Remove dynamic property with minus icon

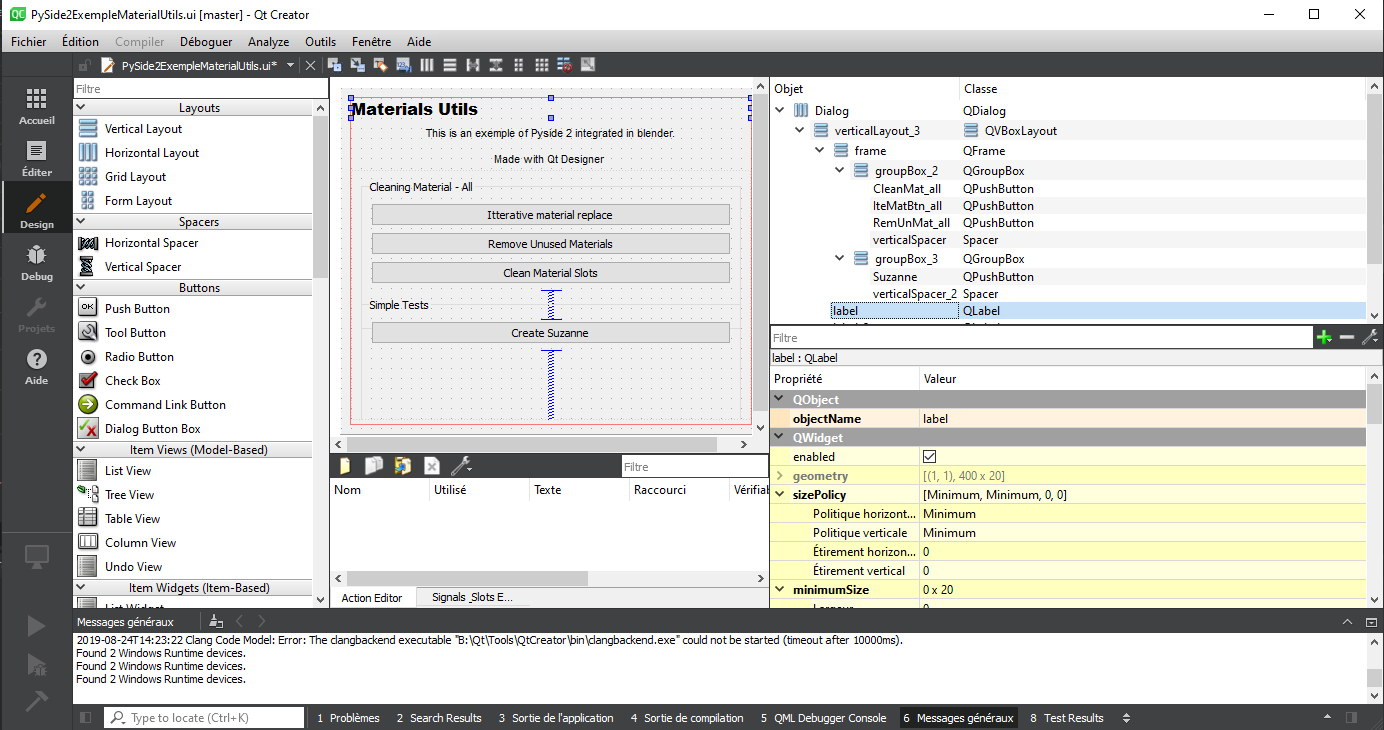(1347, 338)
